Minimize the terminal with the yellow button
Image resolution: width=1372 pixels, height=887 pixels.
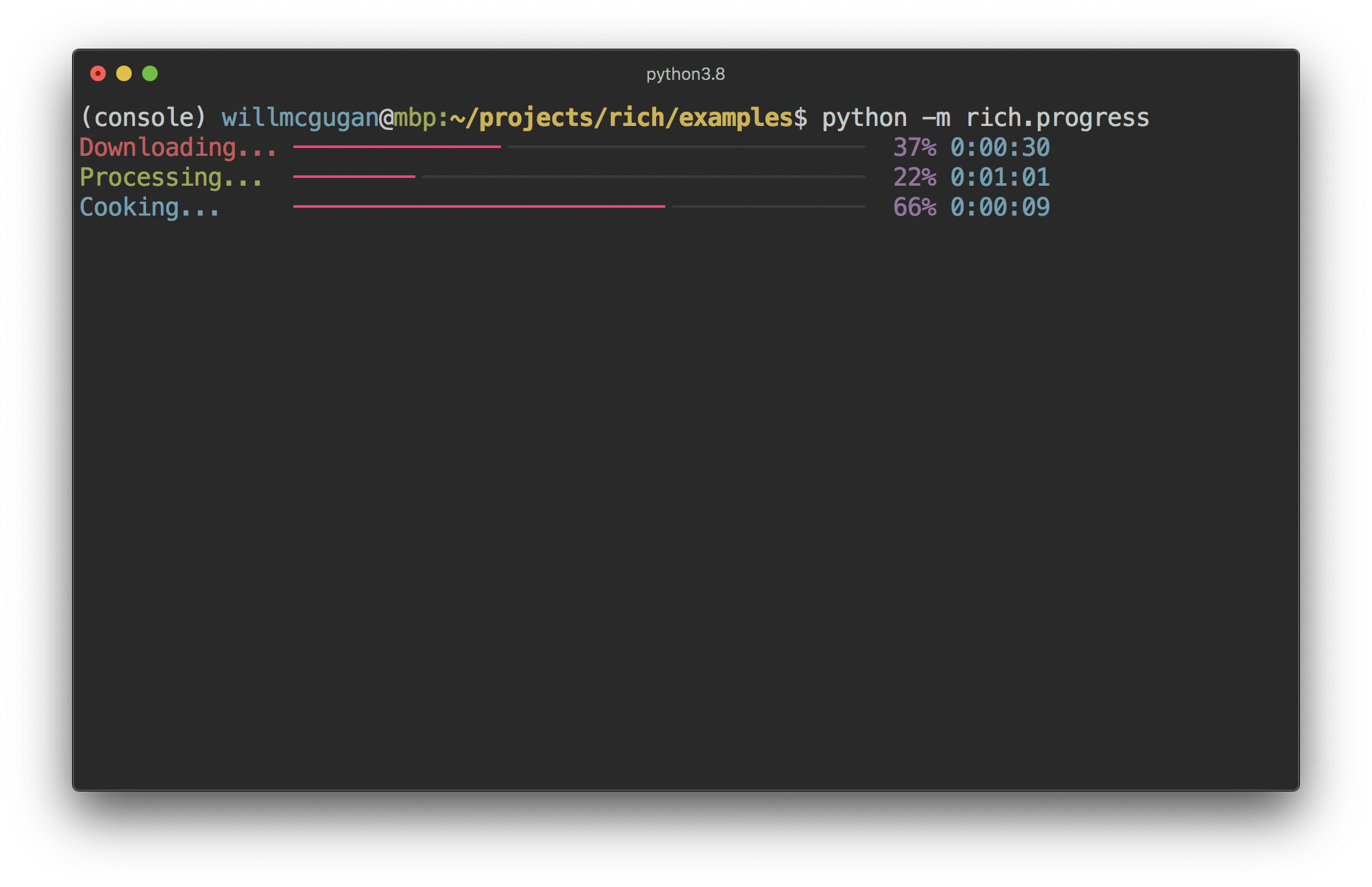[x=124, y=73]
